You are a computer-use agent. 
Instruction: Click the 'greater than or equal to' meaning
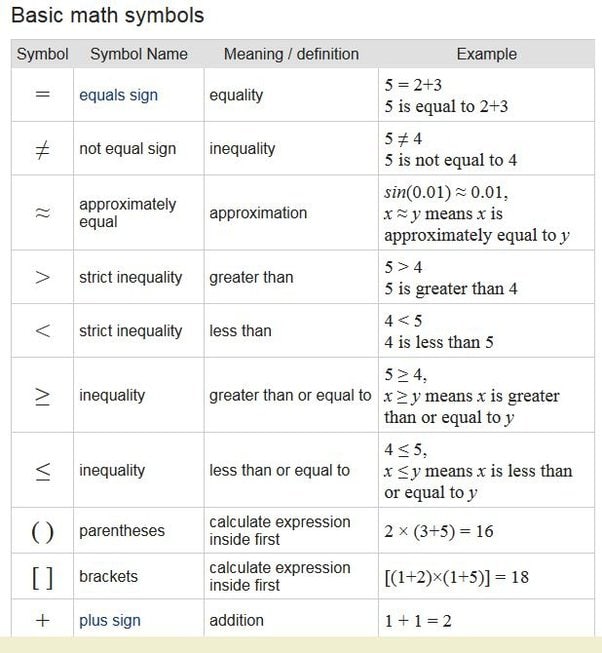click(290, 395)
